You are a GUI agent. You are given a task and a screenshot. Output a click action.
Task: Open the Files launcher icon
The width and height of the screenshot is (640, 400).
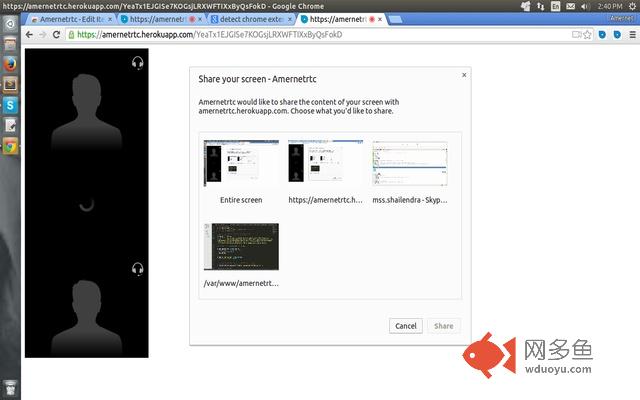10,44
